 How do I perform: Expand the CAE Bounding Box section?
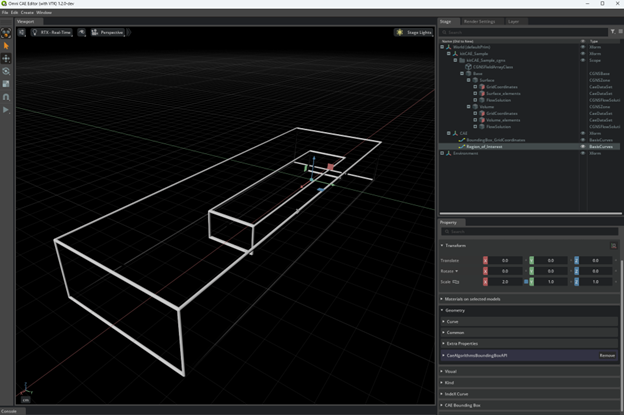(442, 405)
